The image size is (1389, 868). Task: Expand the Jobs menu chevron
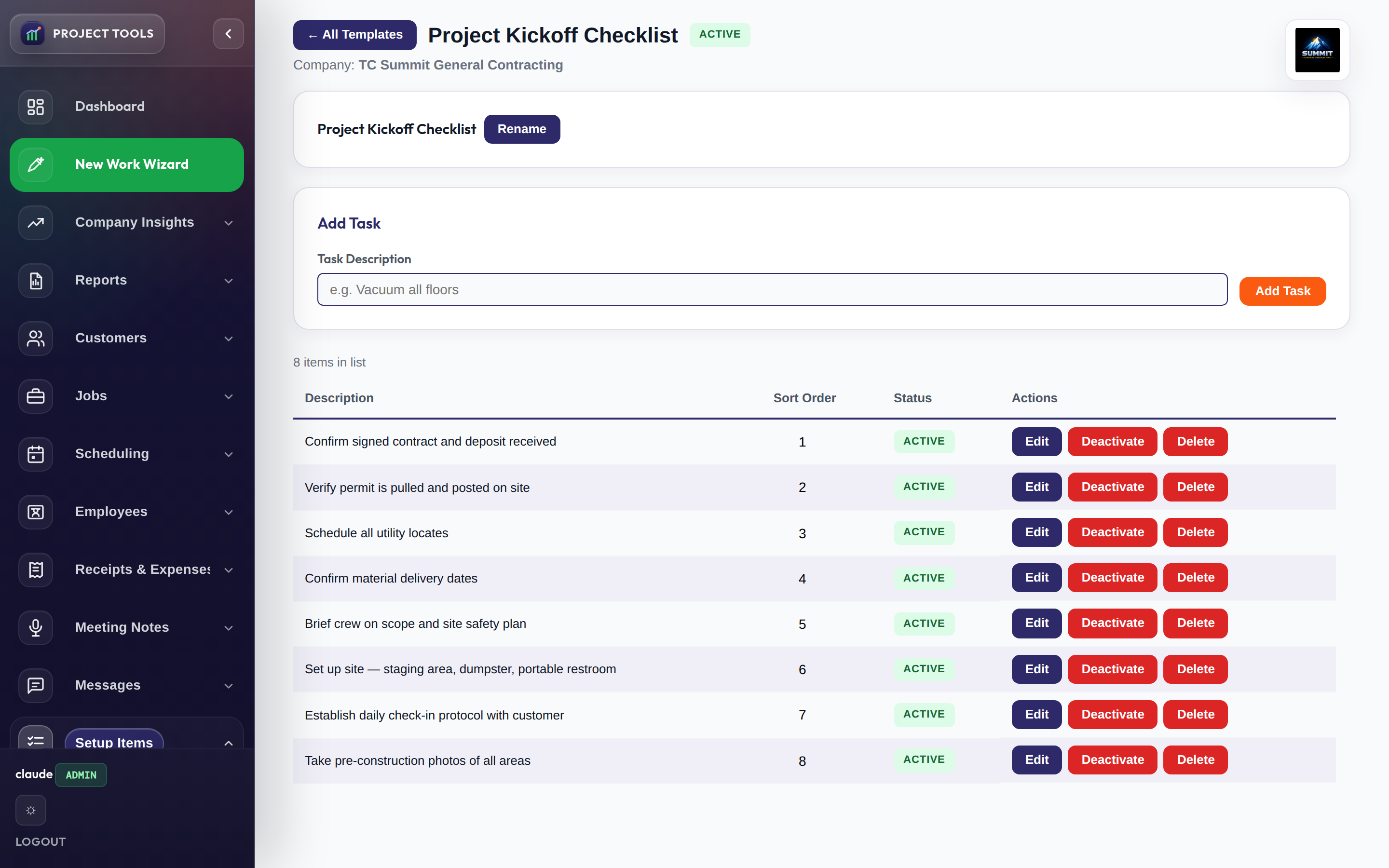click(x=229, y=396)
